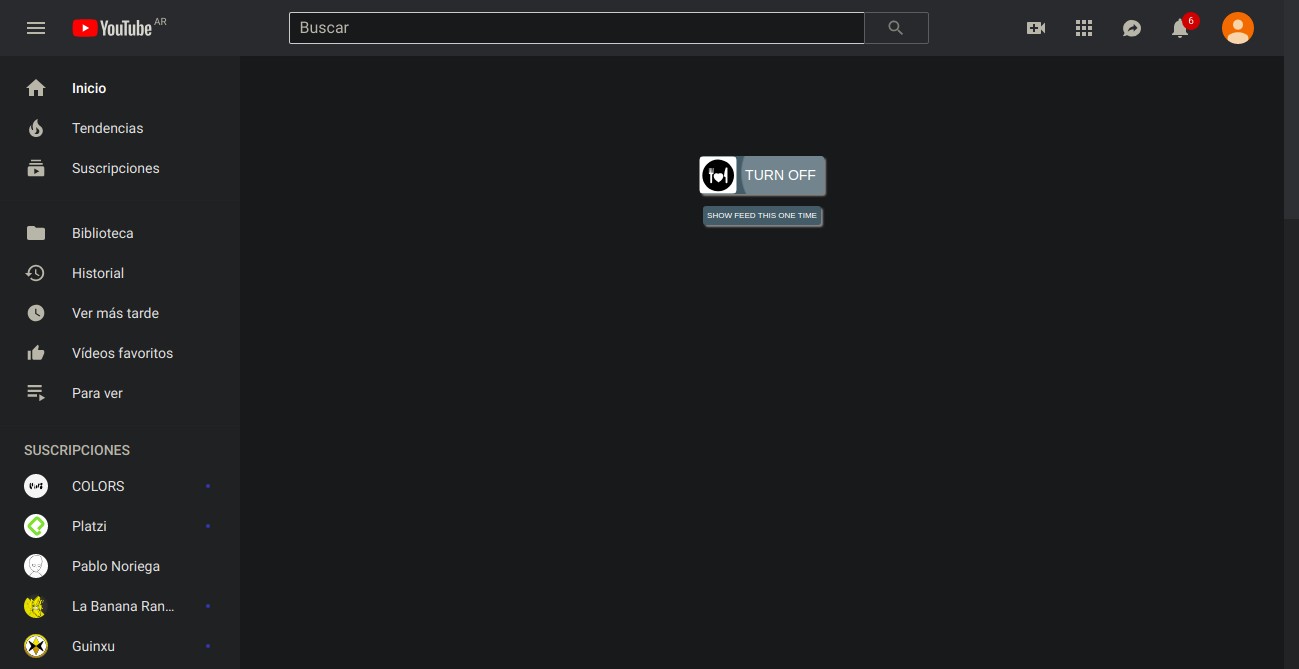This screenshot has height=669, width=1299.
Task: Click the COLORS channel avatar thumbnail
Action: point(36,486)
